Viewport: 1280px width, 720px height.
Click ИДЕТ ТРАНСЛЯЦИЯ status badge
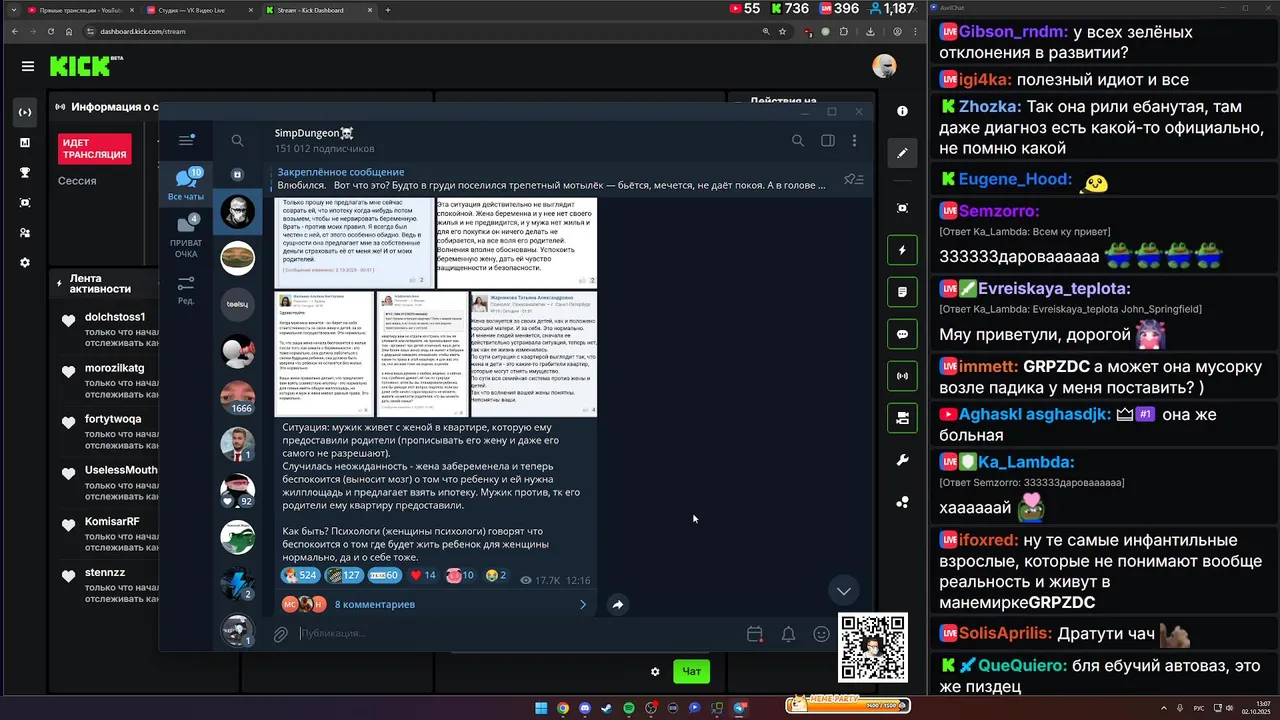coord(95,149)
